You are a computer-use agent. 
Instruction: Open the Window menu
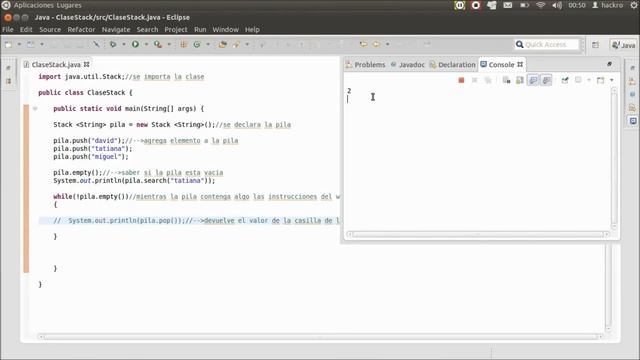pyautogui.click(x=225, y=29)
